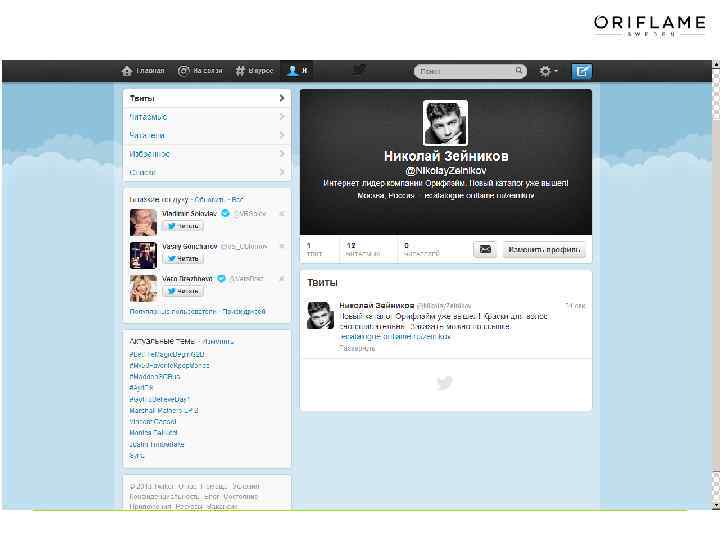Open Списки lists in sidebar

pyautogui.click(x=207, y=172)
